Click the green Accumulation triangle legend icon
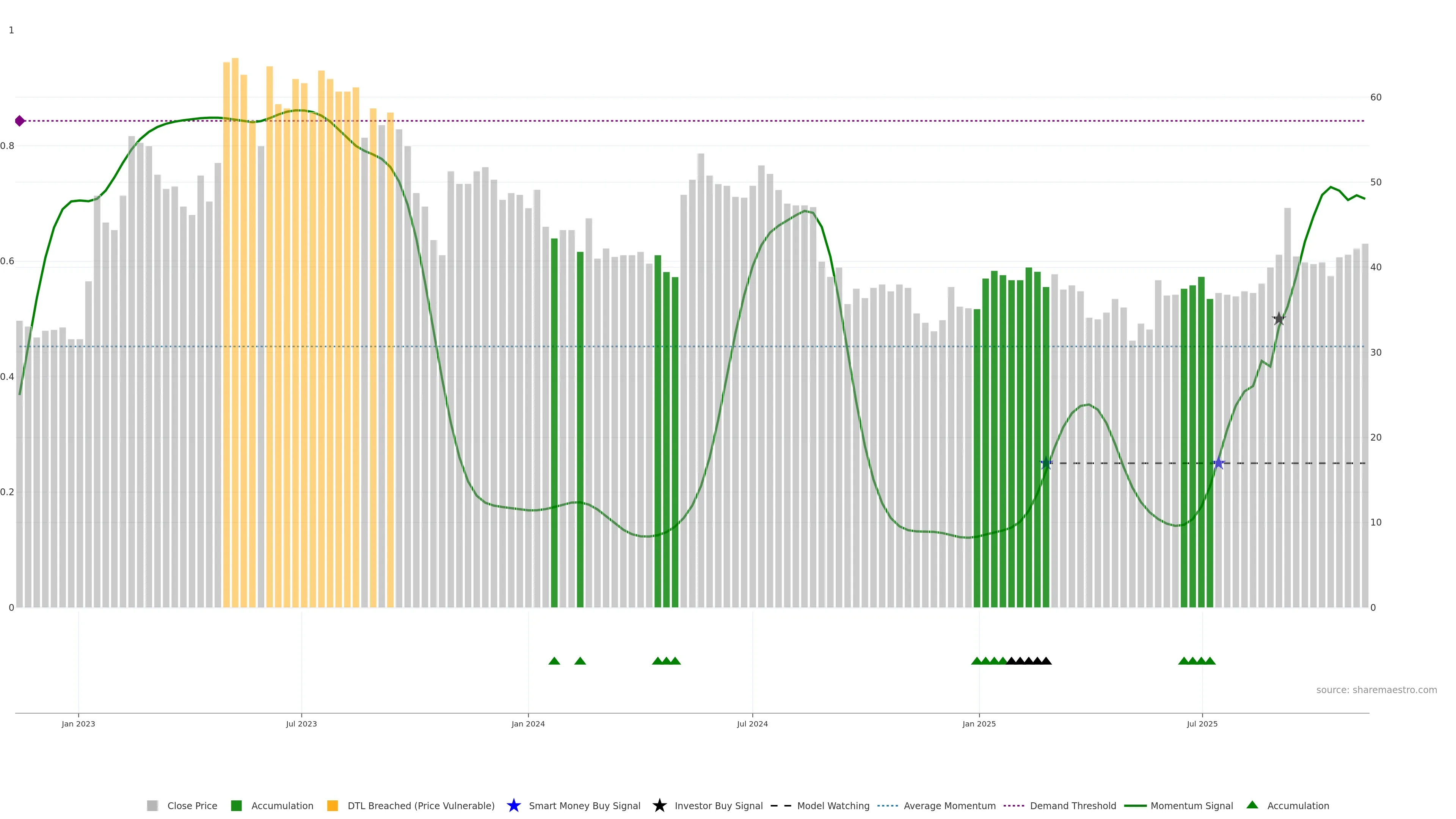Viewport: 1456px width, 819px height. click(x=1252, y=805)
